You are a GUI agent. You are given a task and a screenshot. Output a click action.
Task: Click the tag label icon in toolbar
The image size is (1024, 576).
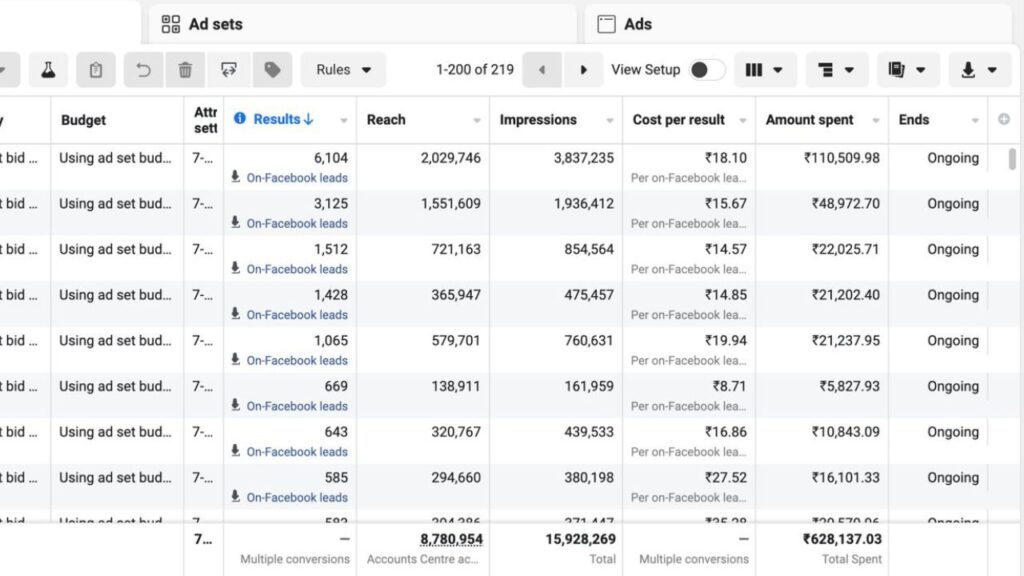pyautogui.click(x=272, y=70)
